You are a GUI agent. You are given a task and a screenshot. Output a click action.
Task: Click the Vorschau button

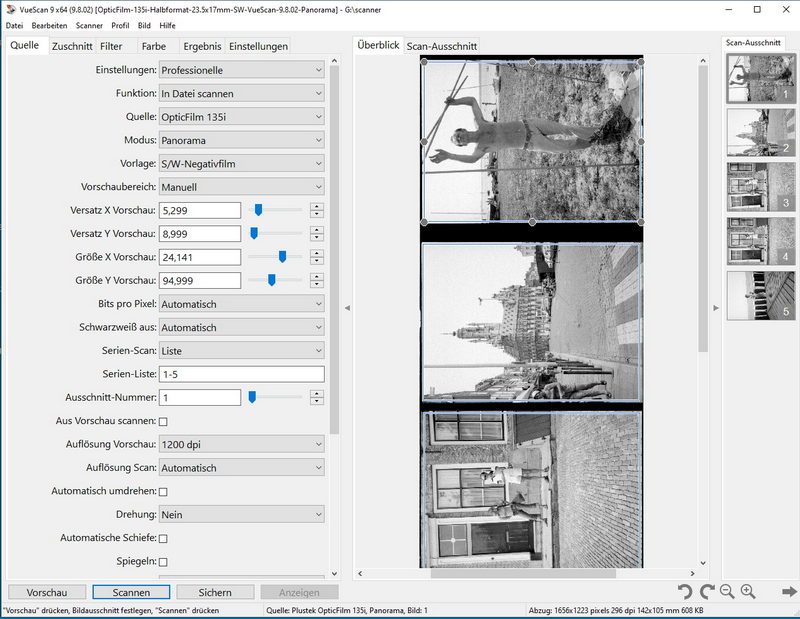tap(47, 592)
